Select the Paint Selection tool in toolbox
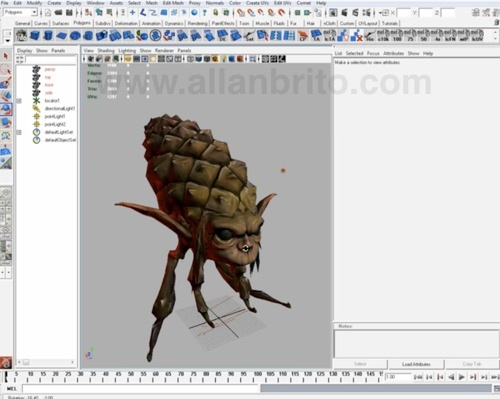 coord(6,83)
